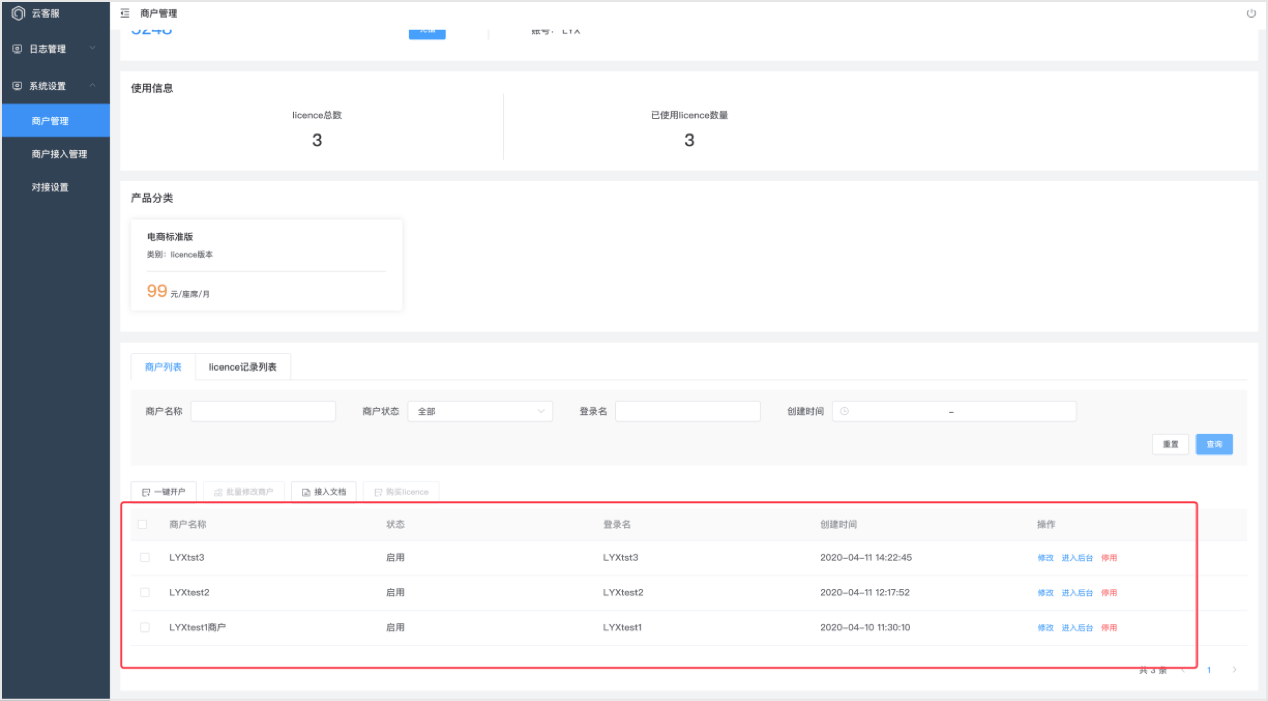Open the 创建时间 date range picker
The height and width of the screenshot is (701, 1268).
tap(954, 411)
